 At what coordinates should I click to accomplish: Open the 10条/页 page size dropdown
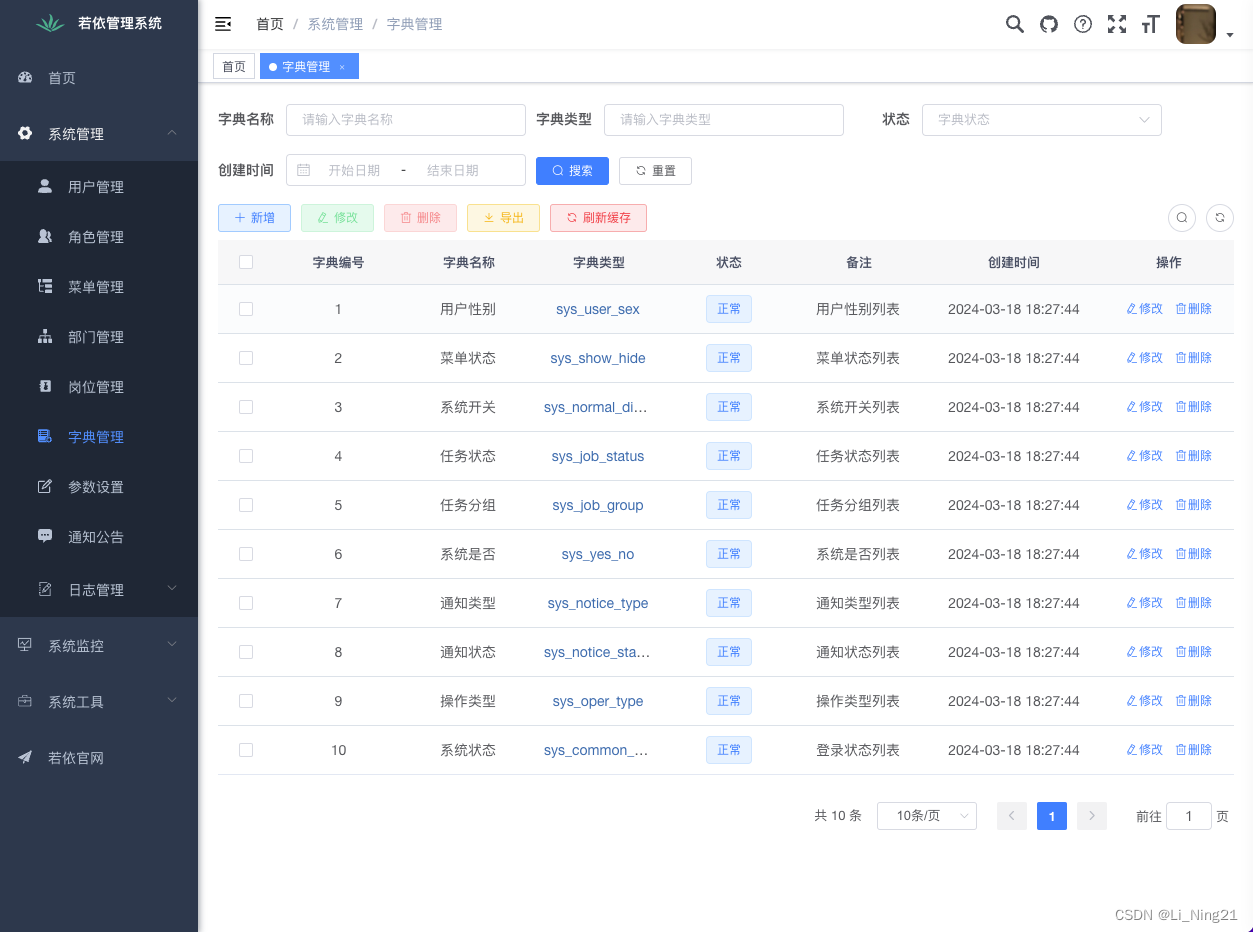pyautogui.click(x=926, y=815)
